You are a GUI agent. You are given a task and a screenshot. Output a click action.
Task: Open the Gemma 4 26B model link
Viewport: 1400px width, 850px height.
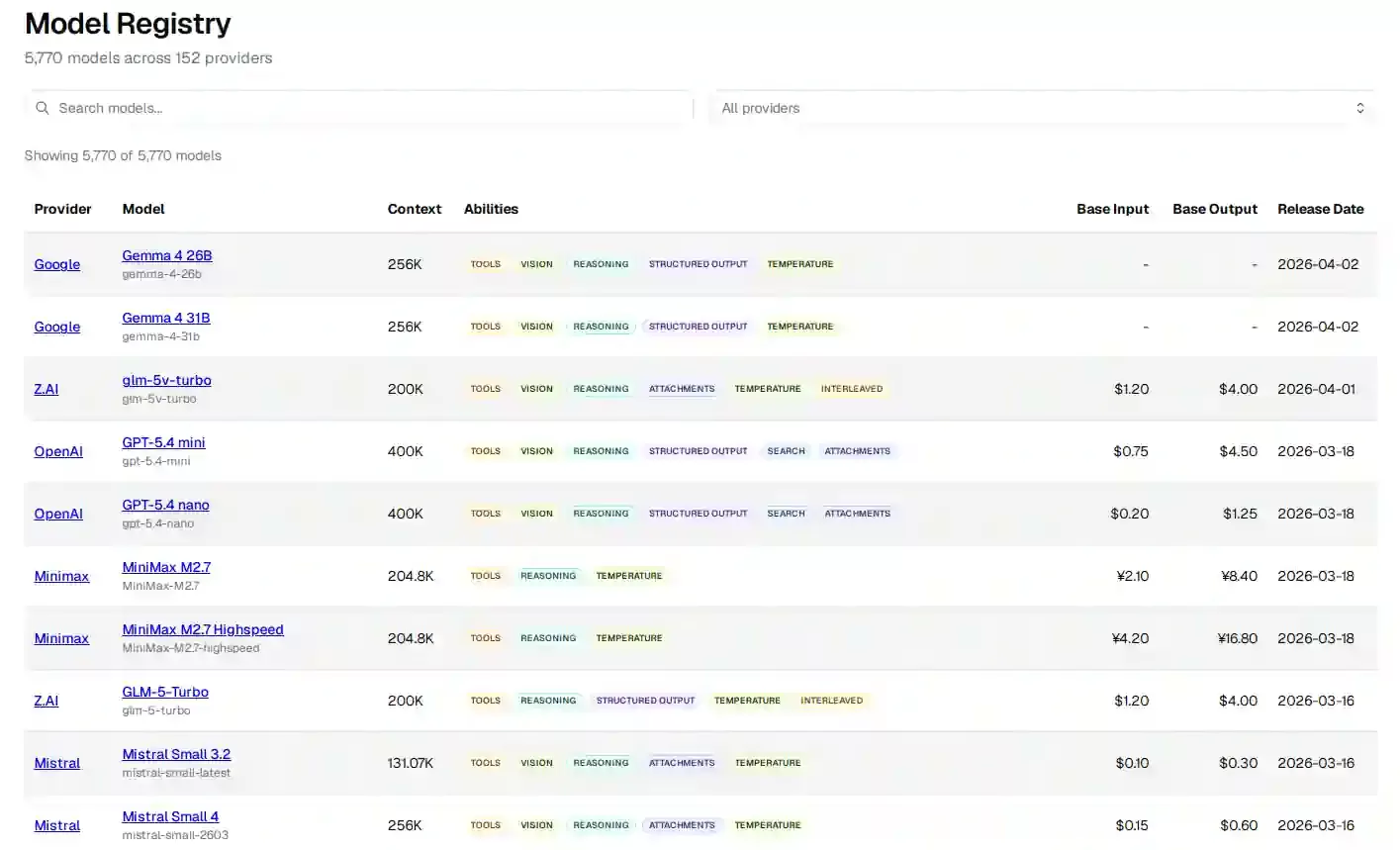166,255
